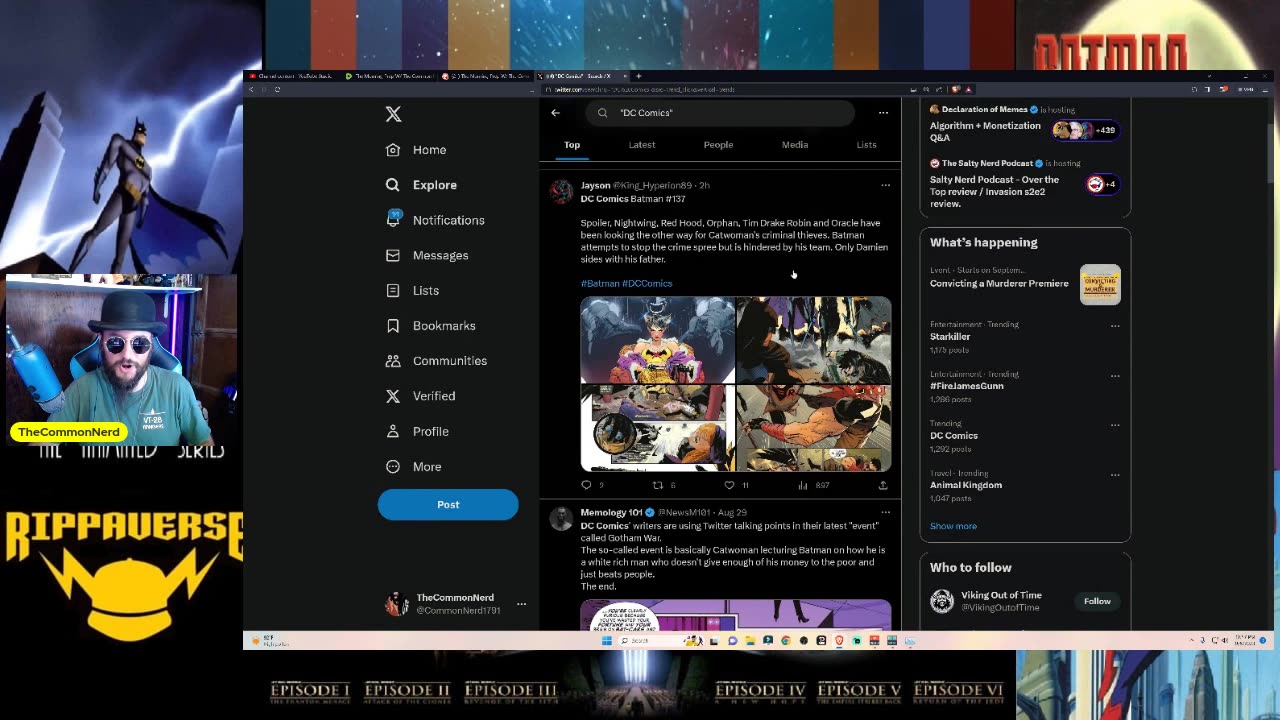The width and height of the screenshot is (1280, 720).
Task: Repost Jayson's Batman #137 post
Action: coord(658,485)
